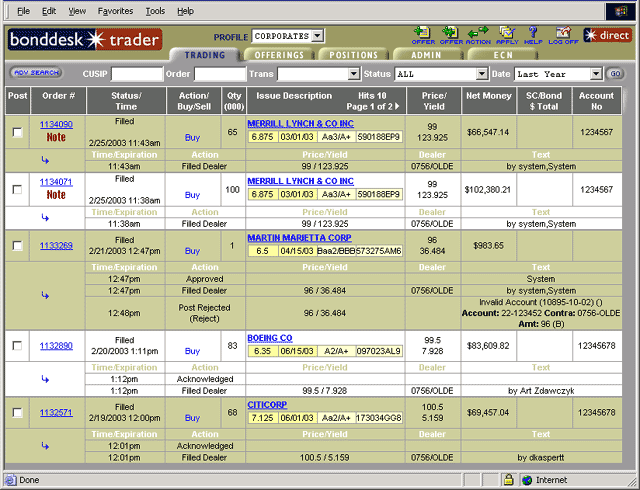Check the Post box for order 1133269

17,245
